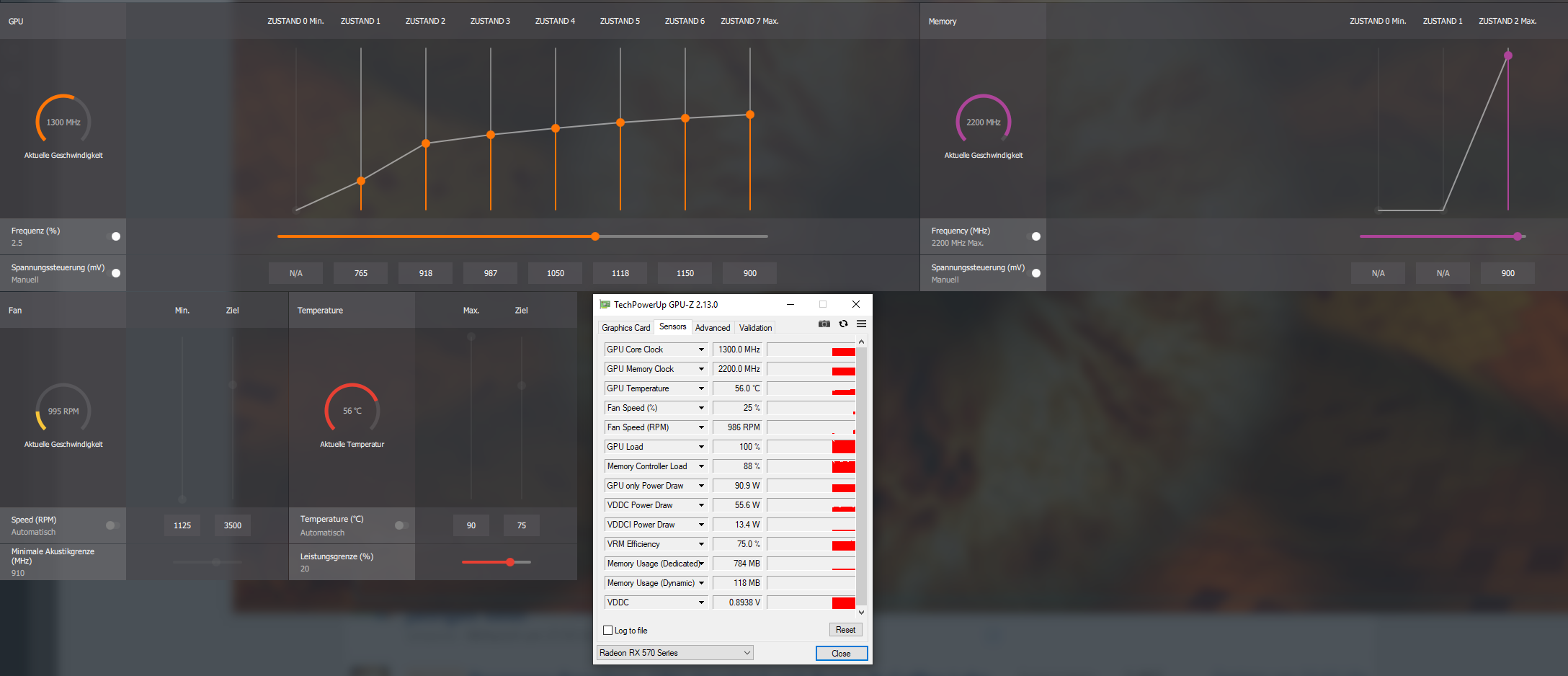Open the Fan Speed (RPM) sensor dropdown
Viewport: 1568px width, 676px height.
(x=701, y=427)
